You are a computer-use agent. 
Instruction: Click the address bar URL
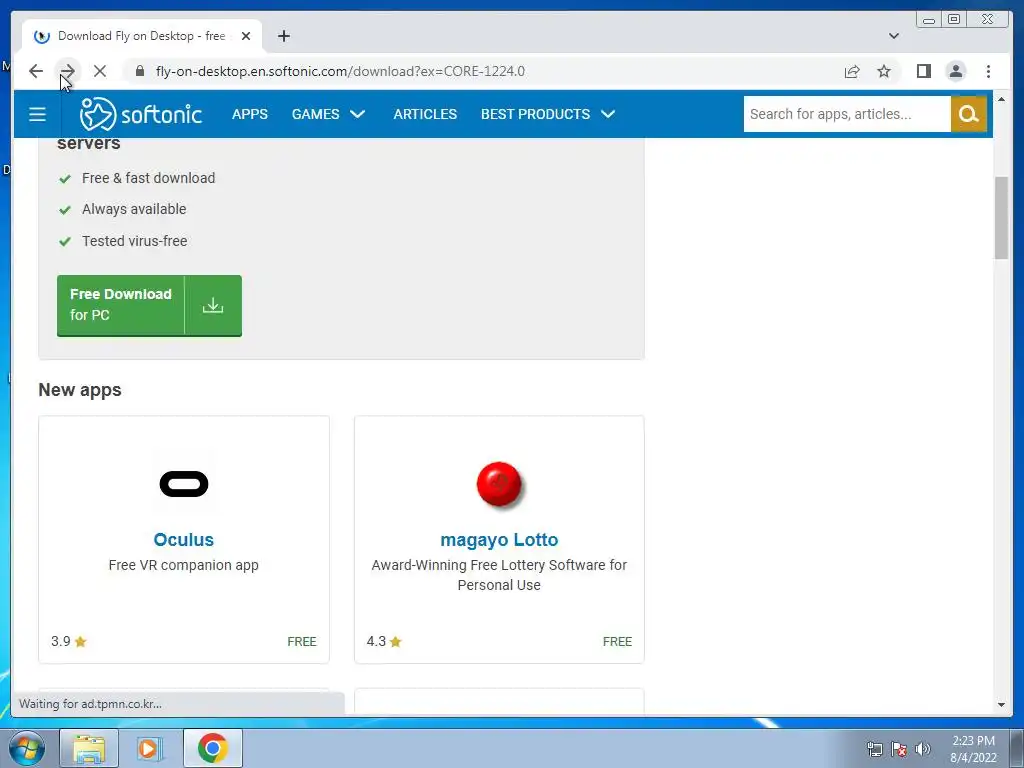tap(340, 71)
